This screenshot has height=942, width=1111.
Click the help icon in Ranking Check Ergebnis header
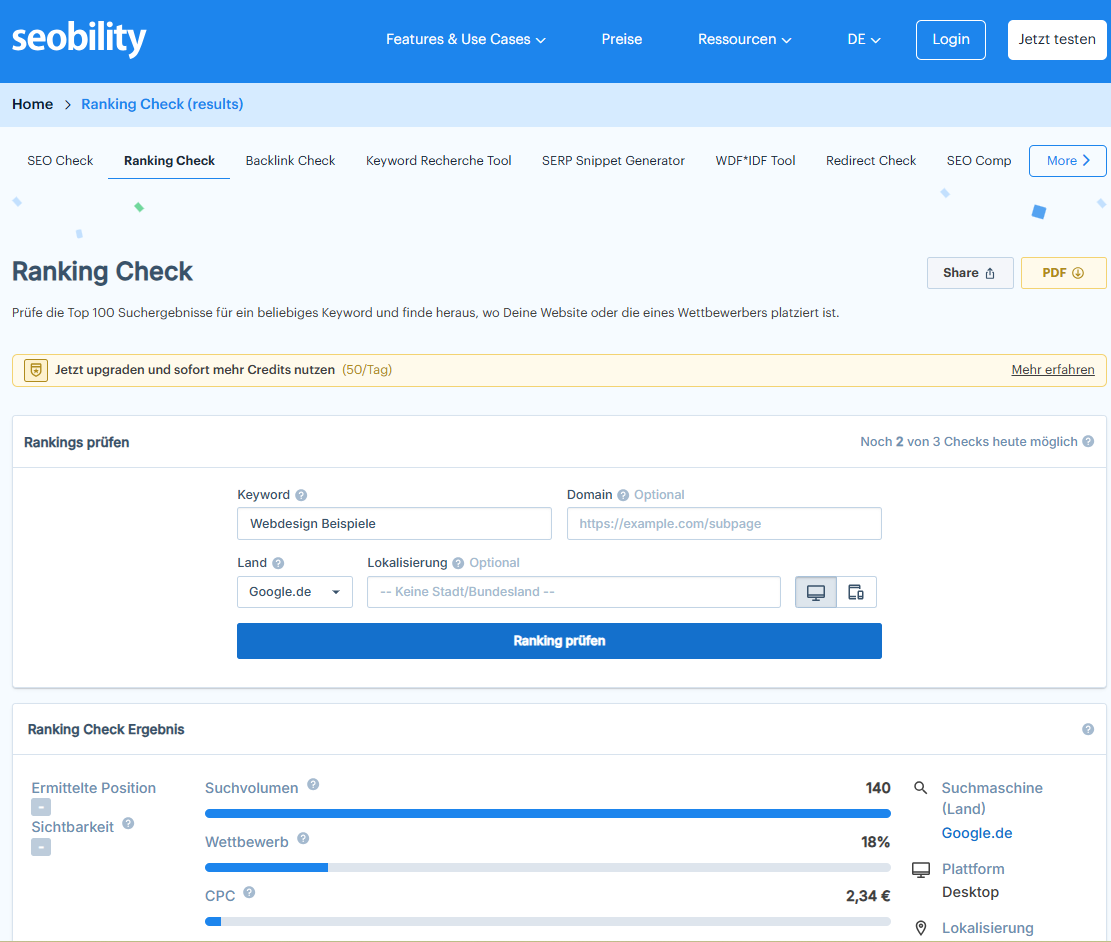click(x=1088, y=729)
